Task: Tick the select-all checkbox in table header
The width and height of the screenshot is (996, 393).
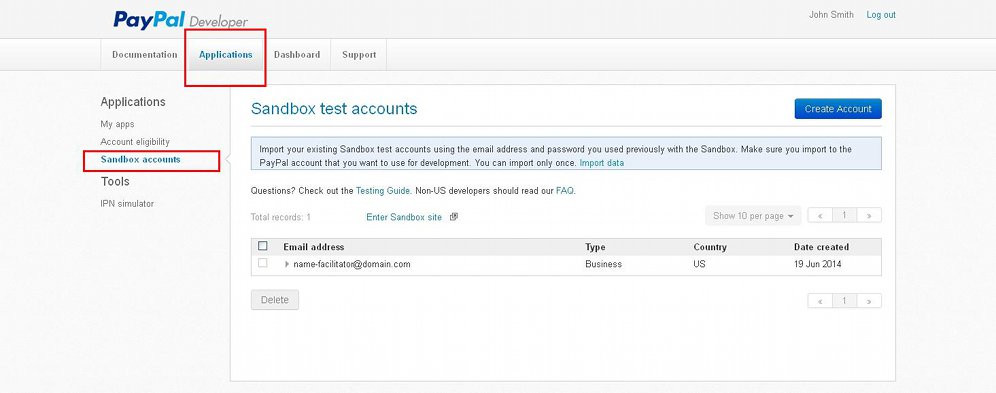Action: pos(263,246)
